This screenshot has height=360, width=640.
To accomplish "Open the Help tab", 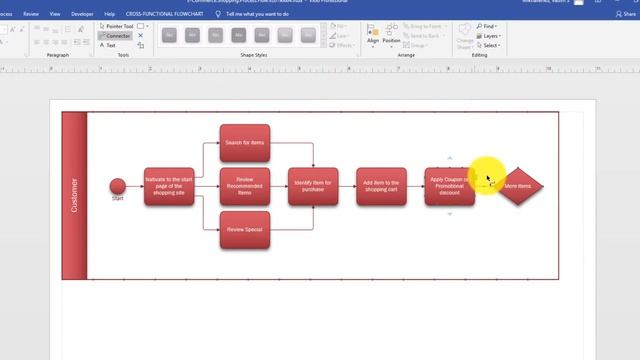I will (109, 14).
